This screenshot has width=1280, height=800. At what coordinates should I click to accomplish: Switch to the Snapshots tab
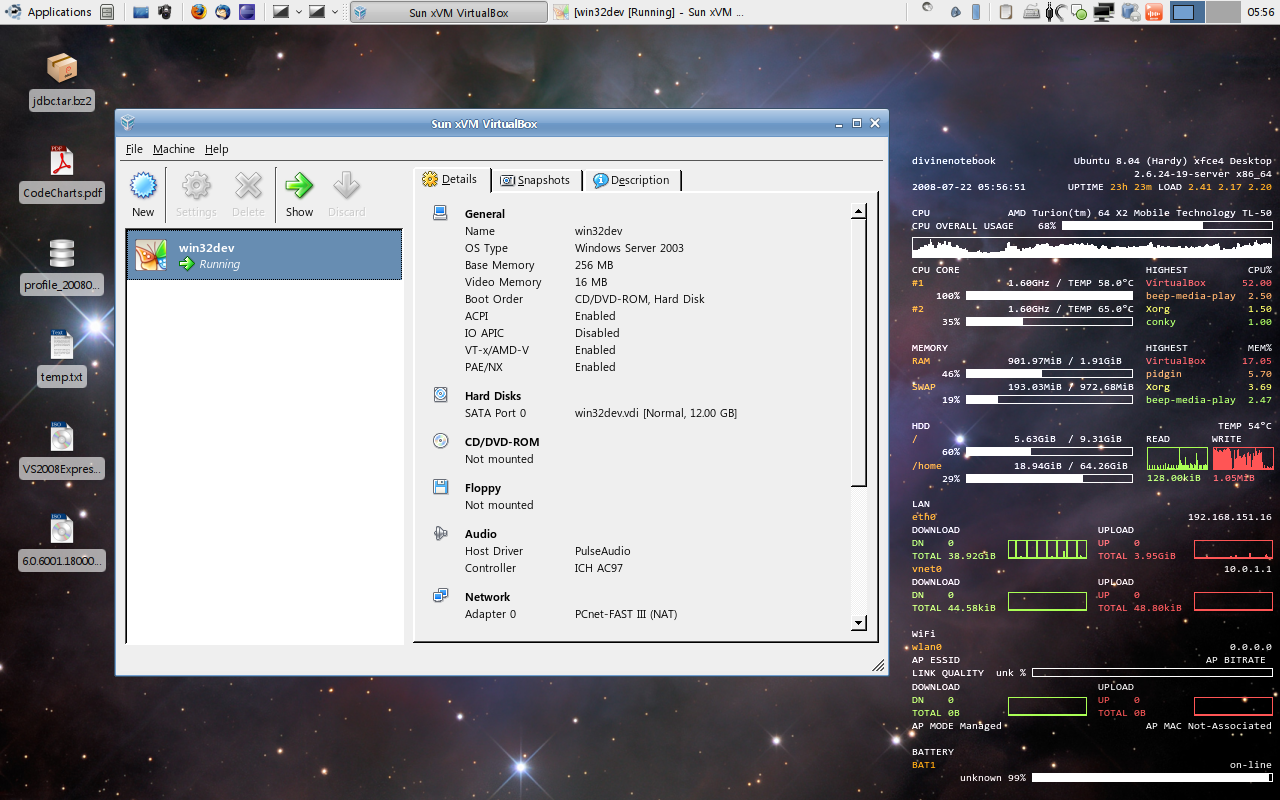(x=535, y=180)
